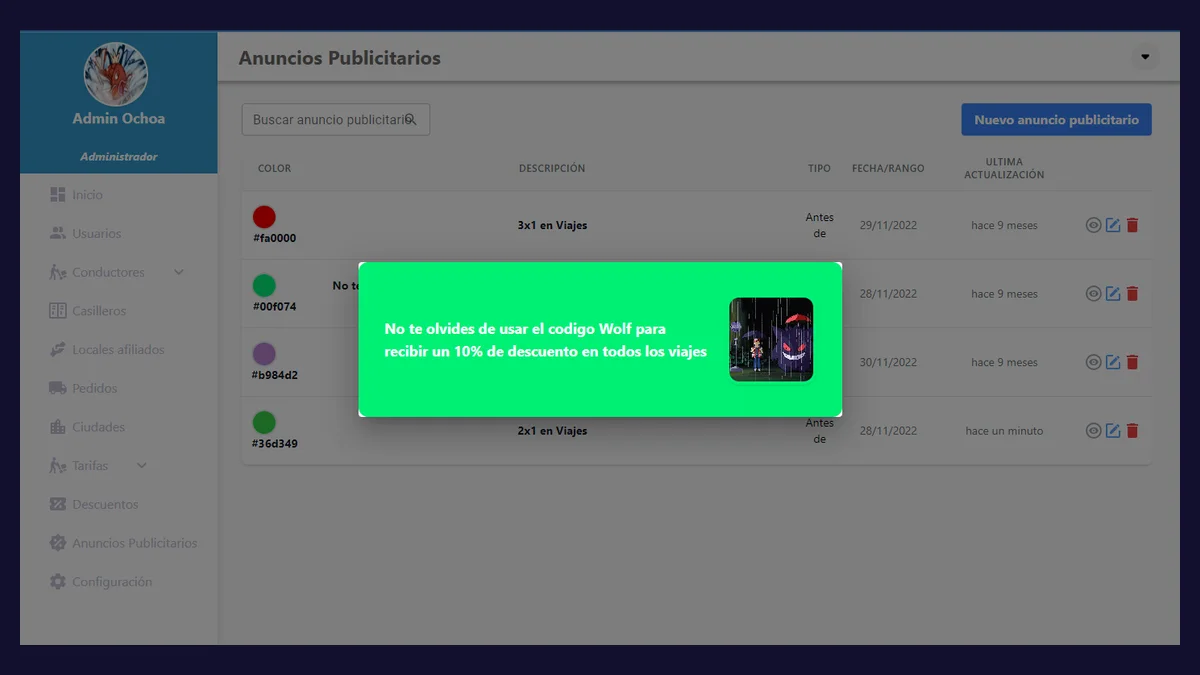Delete the 3x1 en Viajes announcement
The image size is (1200, 675).
pyautogui.click(x=1132, y=225)
